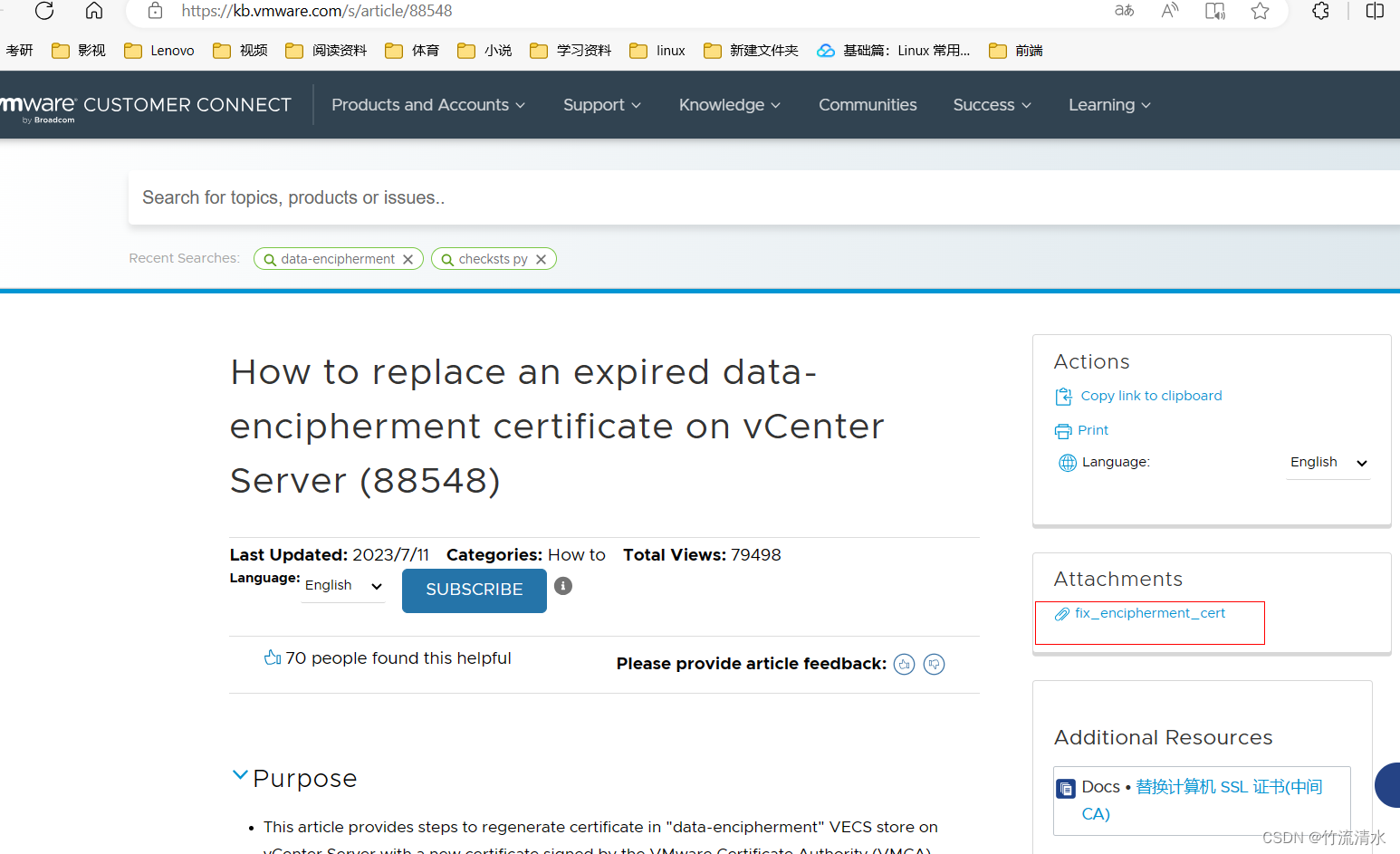
Task: Click the Last Updated 2023/7/11 text
Action: [330, 555]
